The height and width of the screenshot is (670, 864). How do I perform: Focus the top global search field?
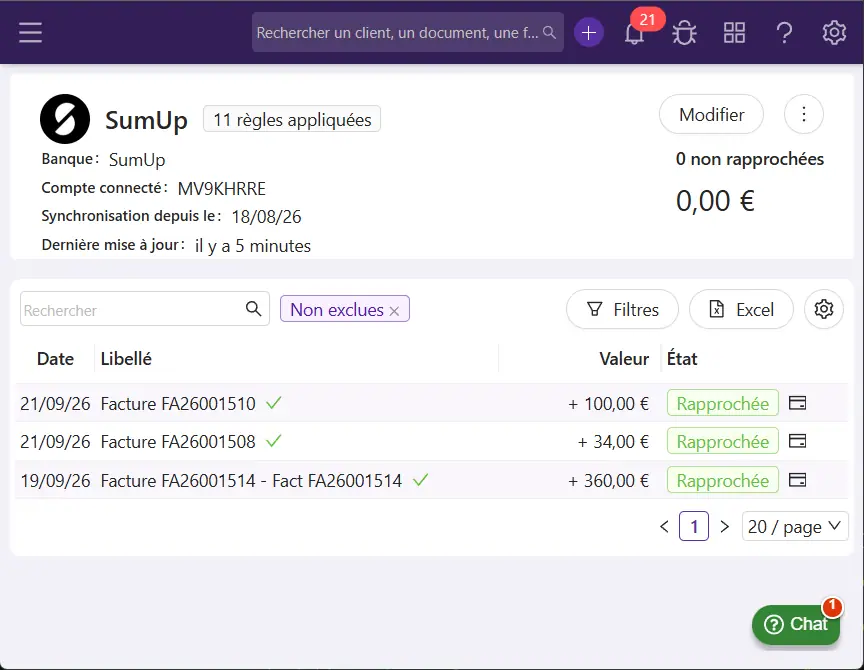point(408,33)
